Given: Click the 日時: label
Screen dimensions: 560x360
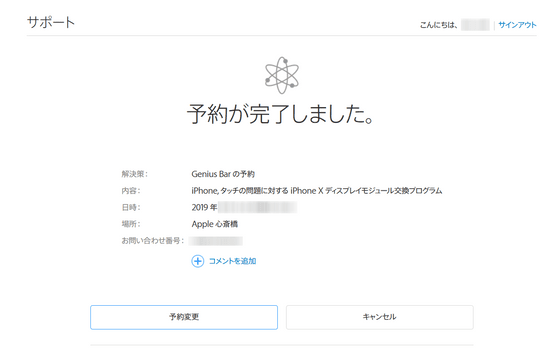Looking at the screenshot, I should (131, 208).
